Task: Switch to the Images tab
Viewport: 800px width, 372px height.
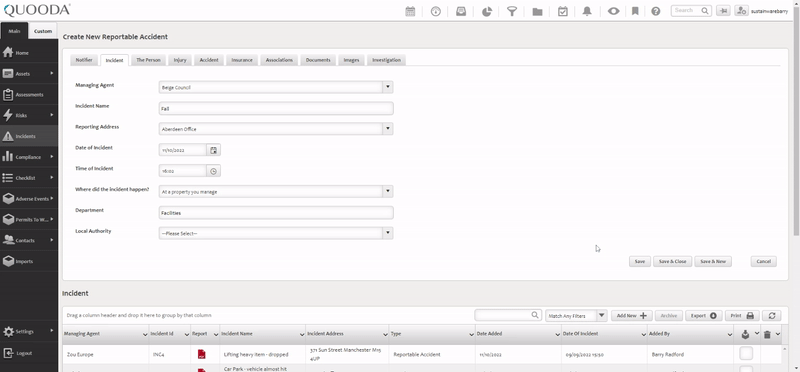Action: (x=351, y=60)
